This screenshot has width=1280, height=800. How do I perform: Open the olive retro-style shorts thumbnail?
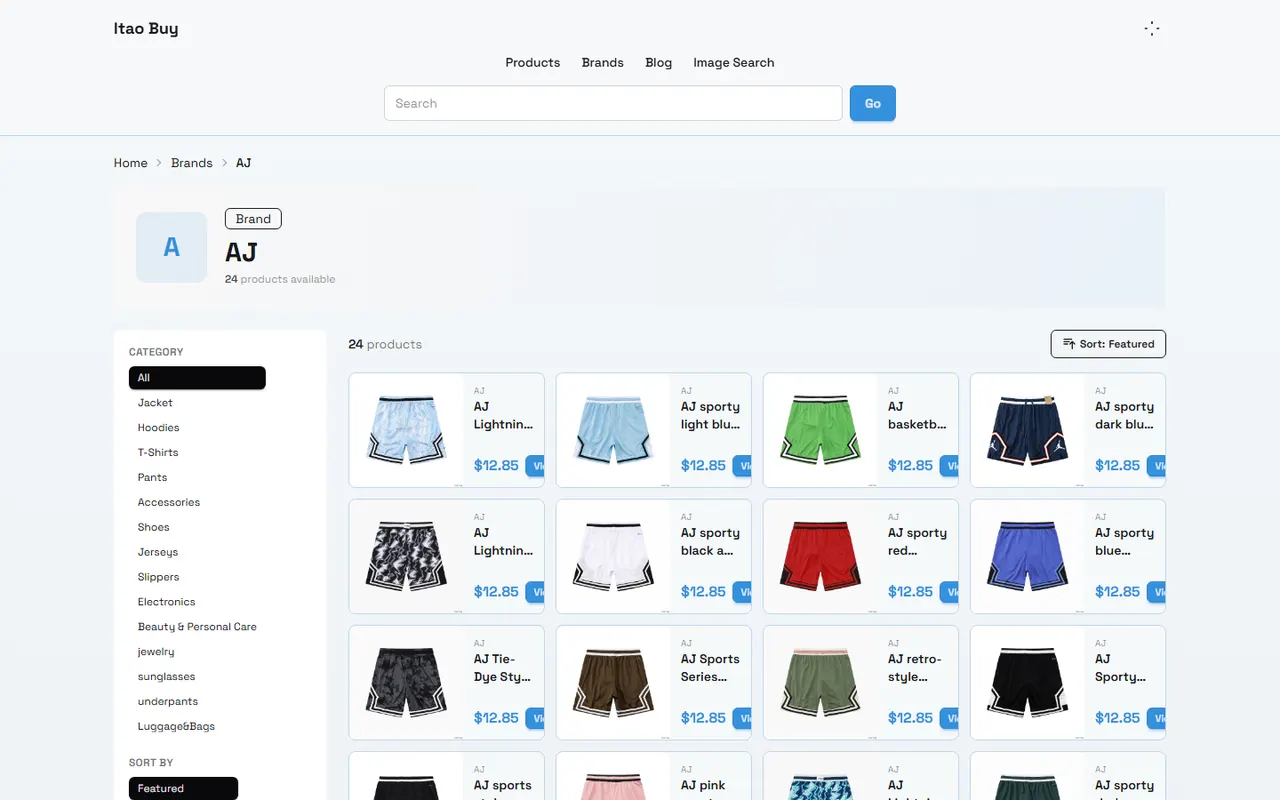coord(820,682)
